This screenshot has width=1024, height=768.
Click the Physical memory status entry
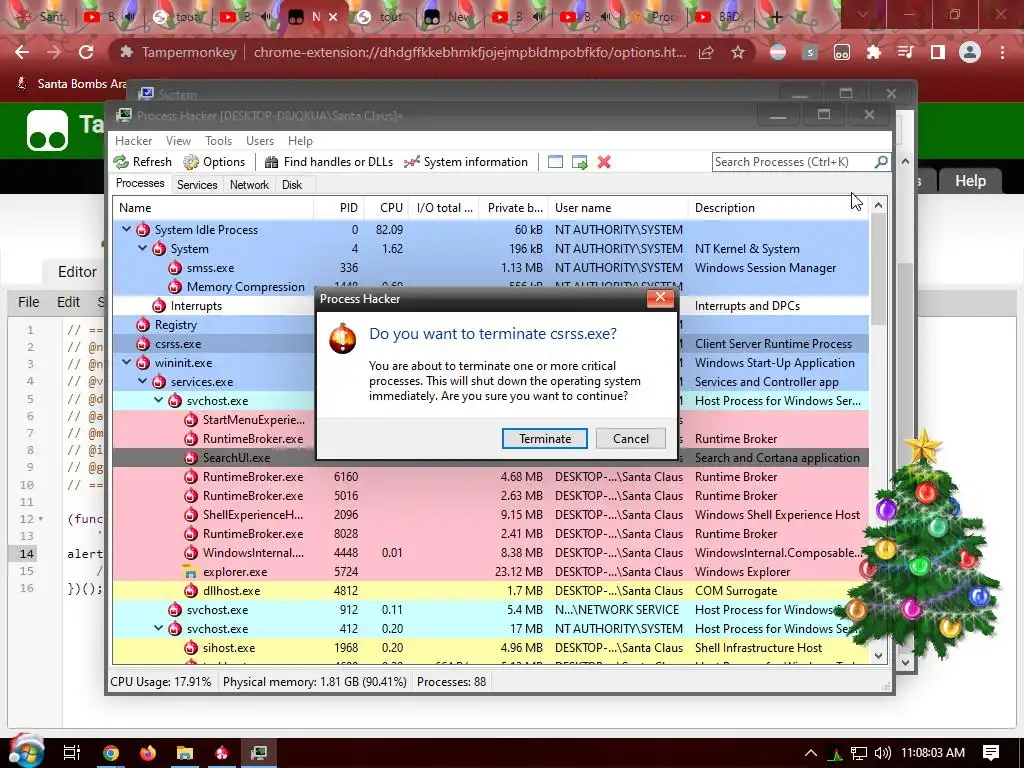(x=315, y=682)
